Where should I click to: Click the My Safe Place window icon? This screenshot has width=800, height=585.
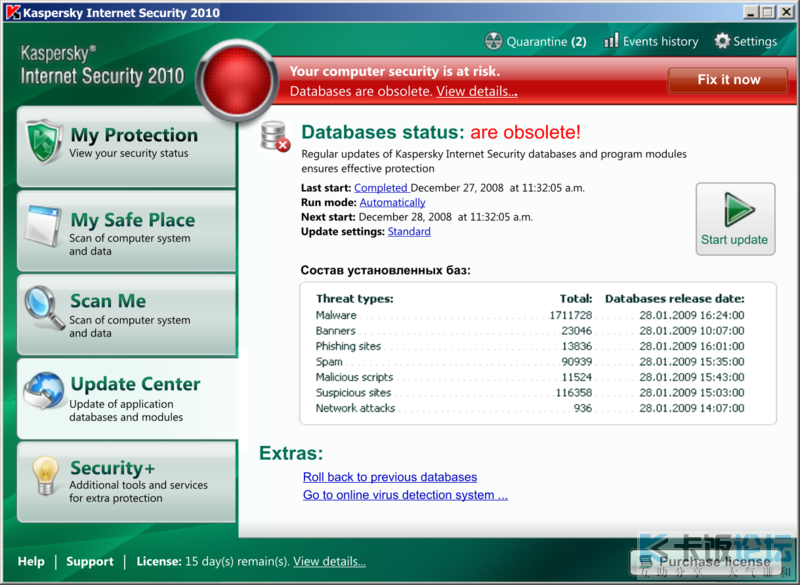44,225
